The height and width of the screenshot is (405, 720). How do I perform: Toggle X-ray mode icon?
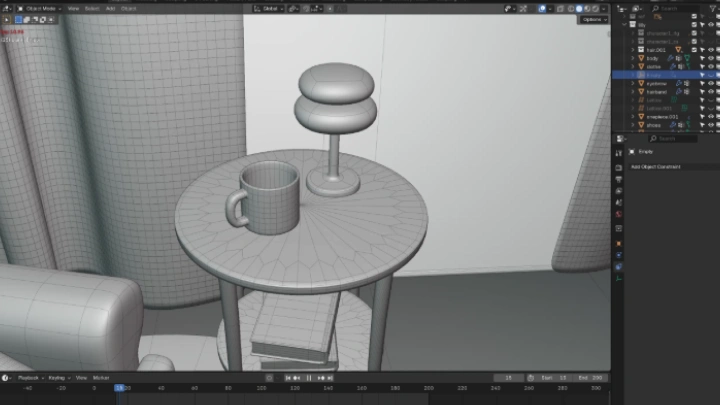pos(560,8)
